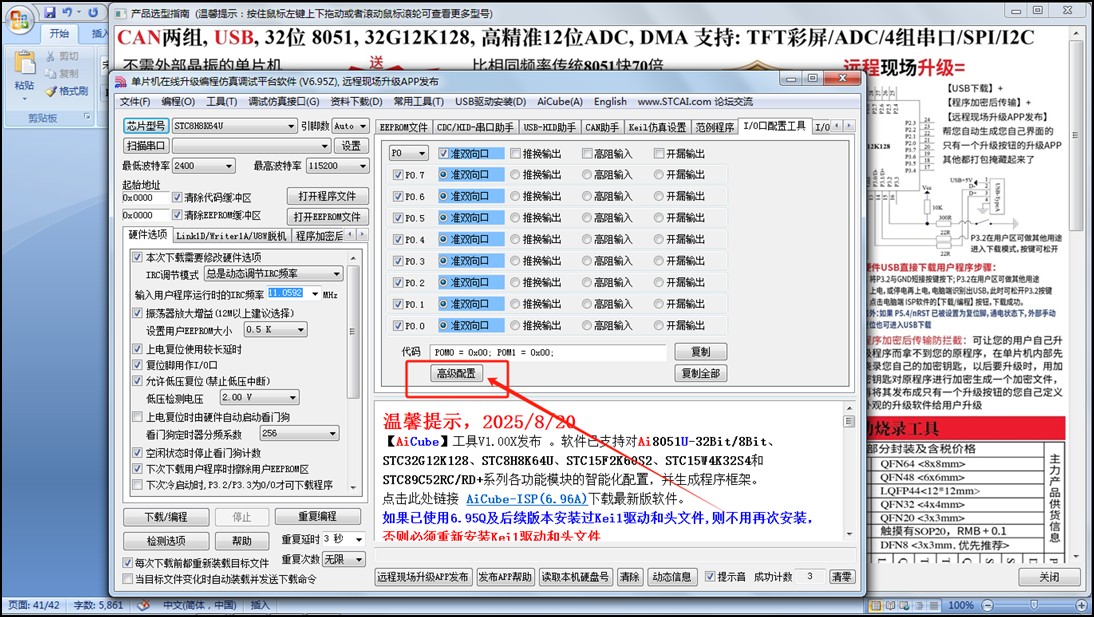This screenshot has width=1094, height=617.
Task: Open the 文件(F) menu
Action: point(135,102)
